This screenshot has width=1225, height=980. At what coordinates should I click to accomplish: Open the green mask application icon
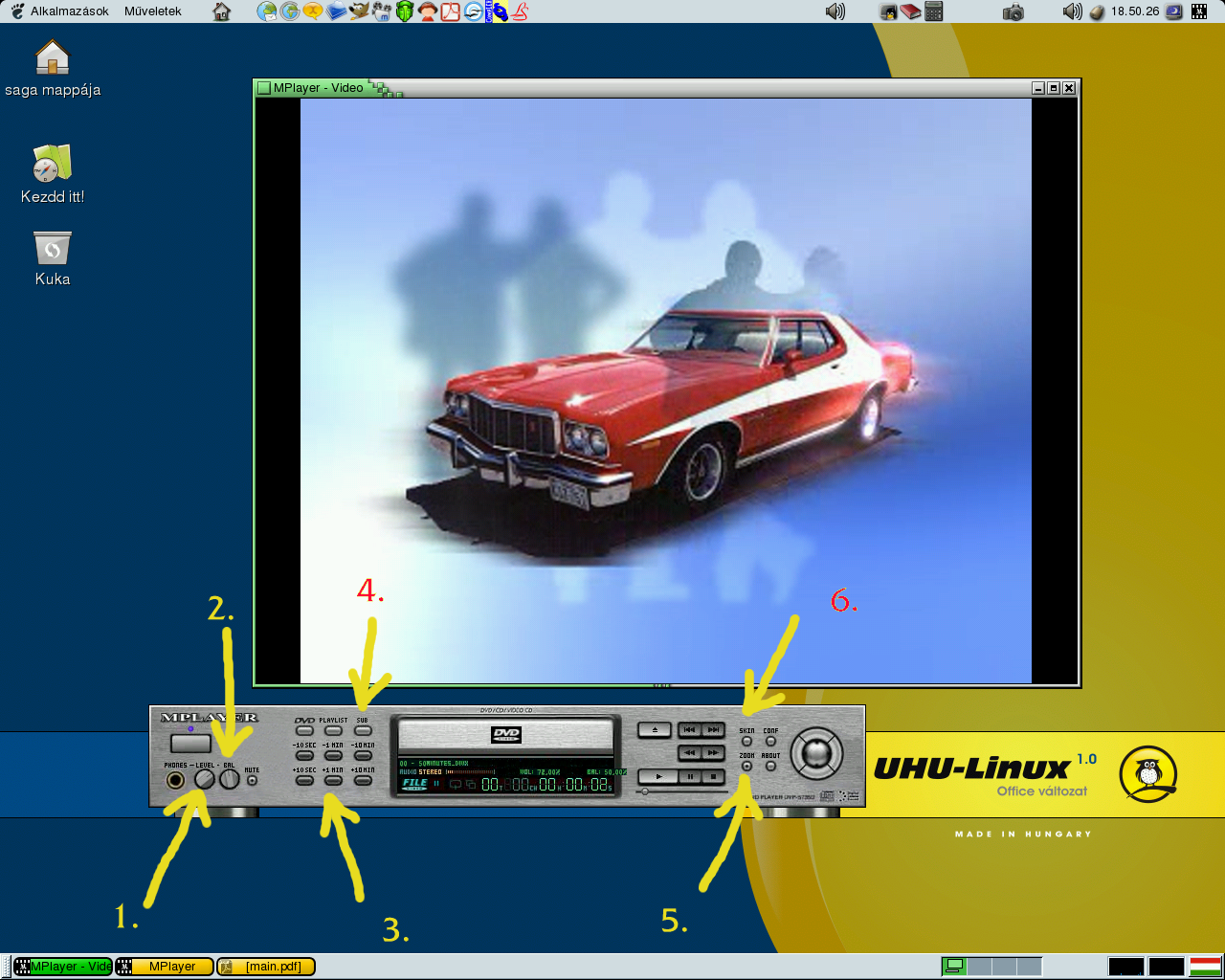[405, 11]
